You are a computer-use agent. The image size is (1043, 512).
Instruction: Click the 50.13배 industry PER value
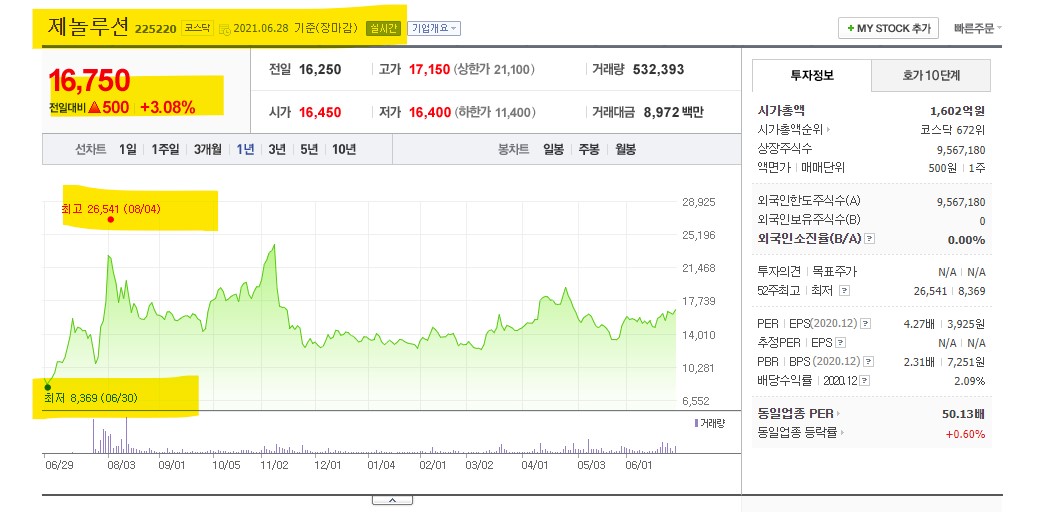[x=963, y=414]
